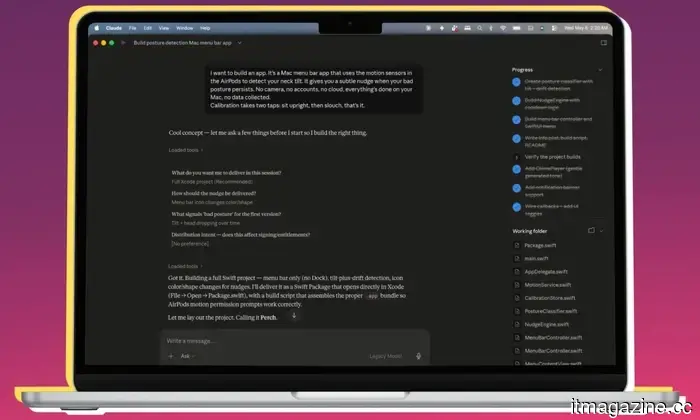The image size is (700, 420).
Task: Start voice input with microphone icon
Action: (418, 356)
